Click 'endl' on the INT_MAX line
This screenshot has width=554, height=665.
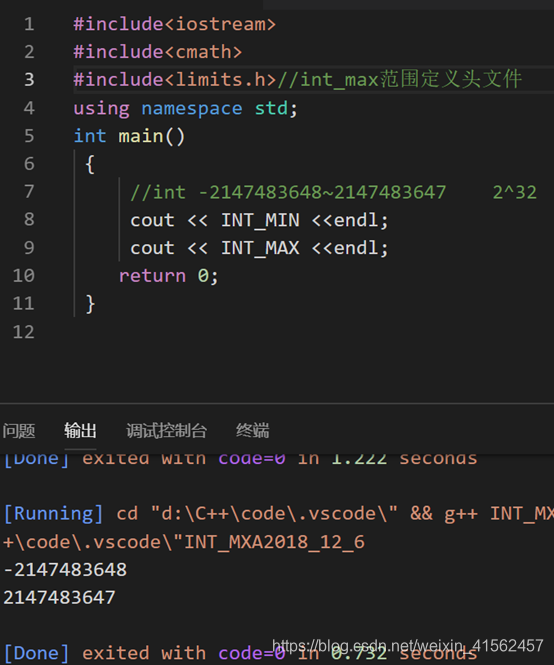coord(355,248)
